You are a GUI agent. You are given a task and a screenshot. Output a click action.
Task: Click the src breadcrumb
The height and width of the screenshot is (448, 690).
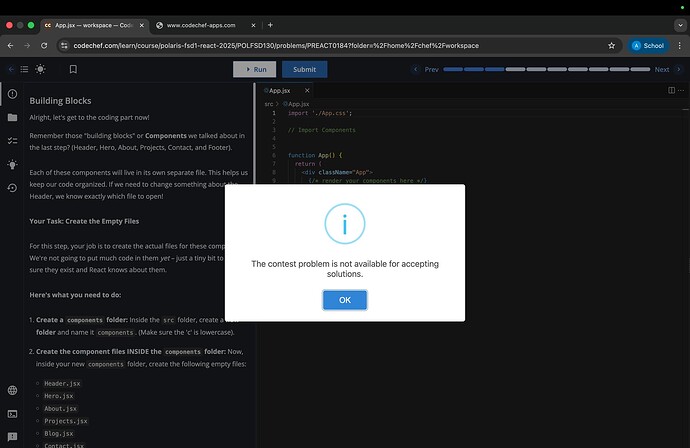[x=268, y=104]
